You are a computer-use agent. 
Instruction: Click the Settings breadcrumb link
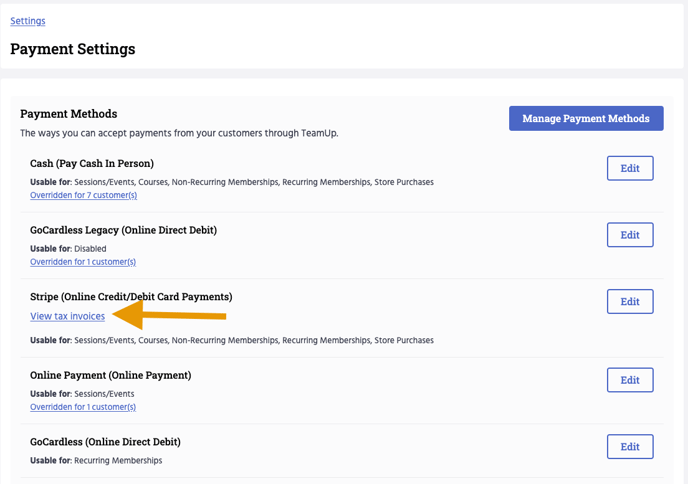[28, 21]
